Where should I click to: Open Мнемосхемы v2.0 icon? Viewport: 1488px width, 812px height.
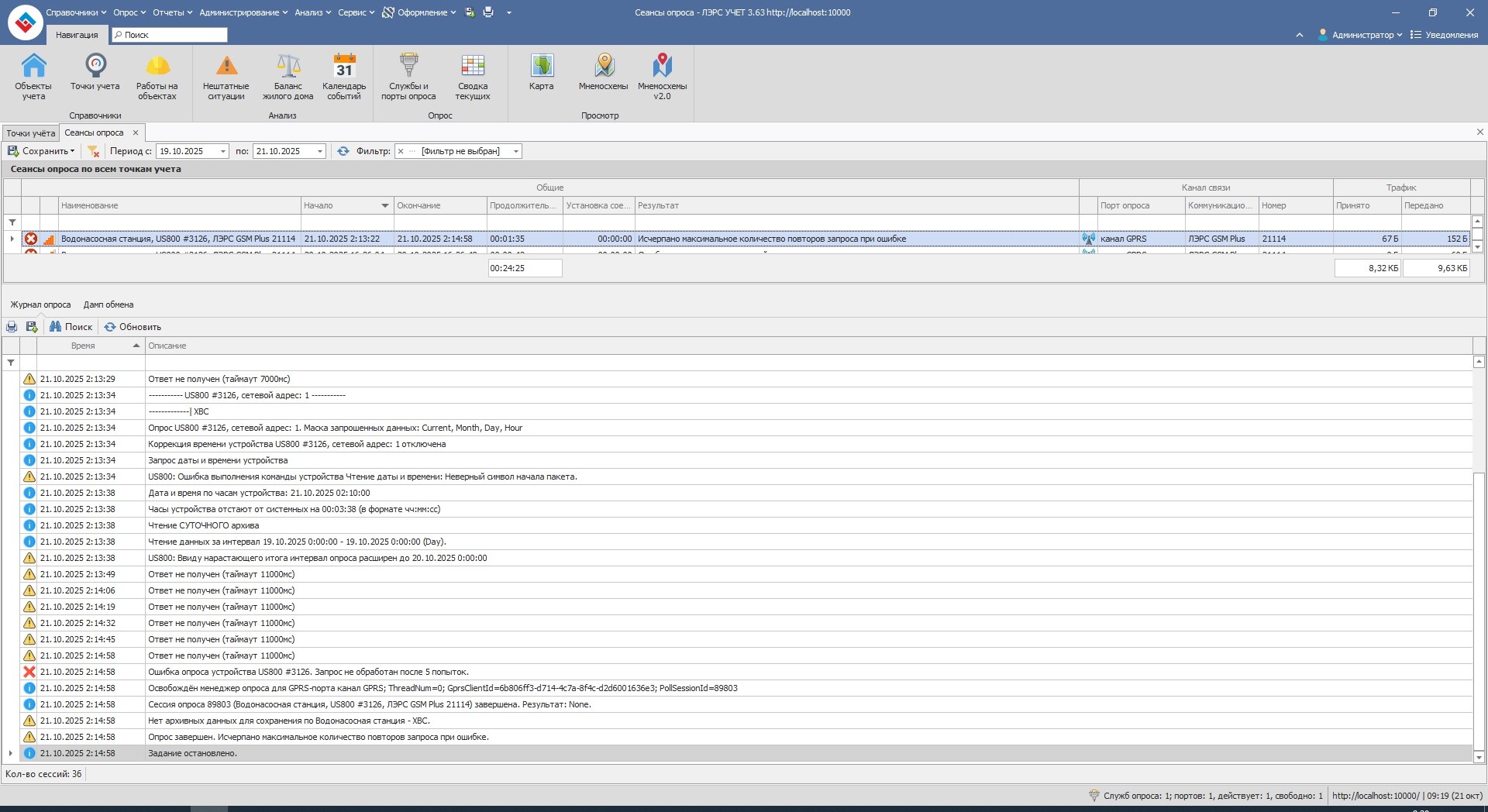(662, 75)
